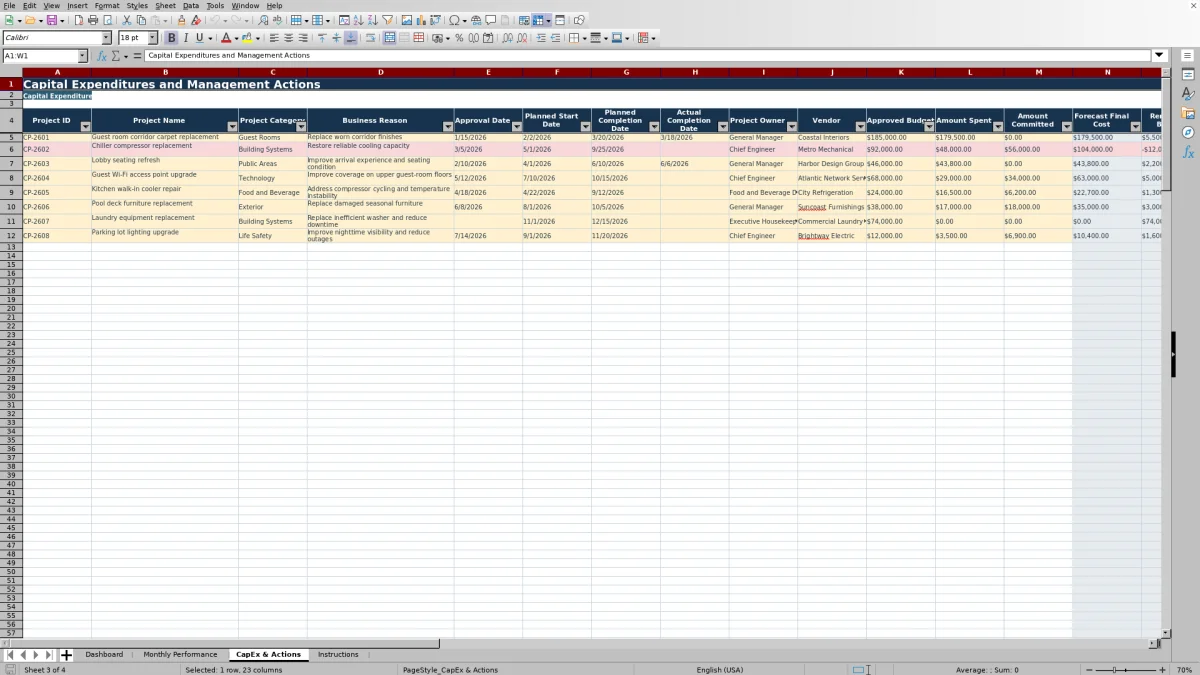This screenshot has height=675, width=1200.
Task: Open the sidebar Properties panel icon
Action: pos(1188,75)
